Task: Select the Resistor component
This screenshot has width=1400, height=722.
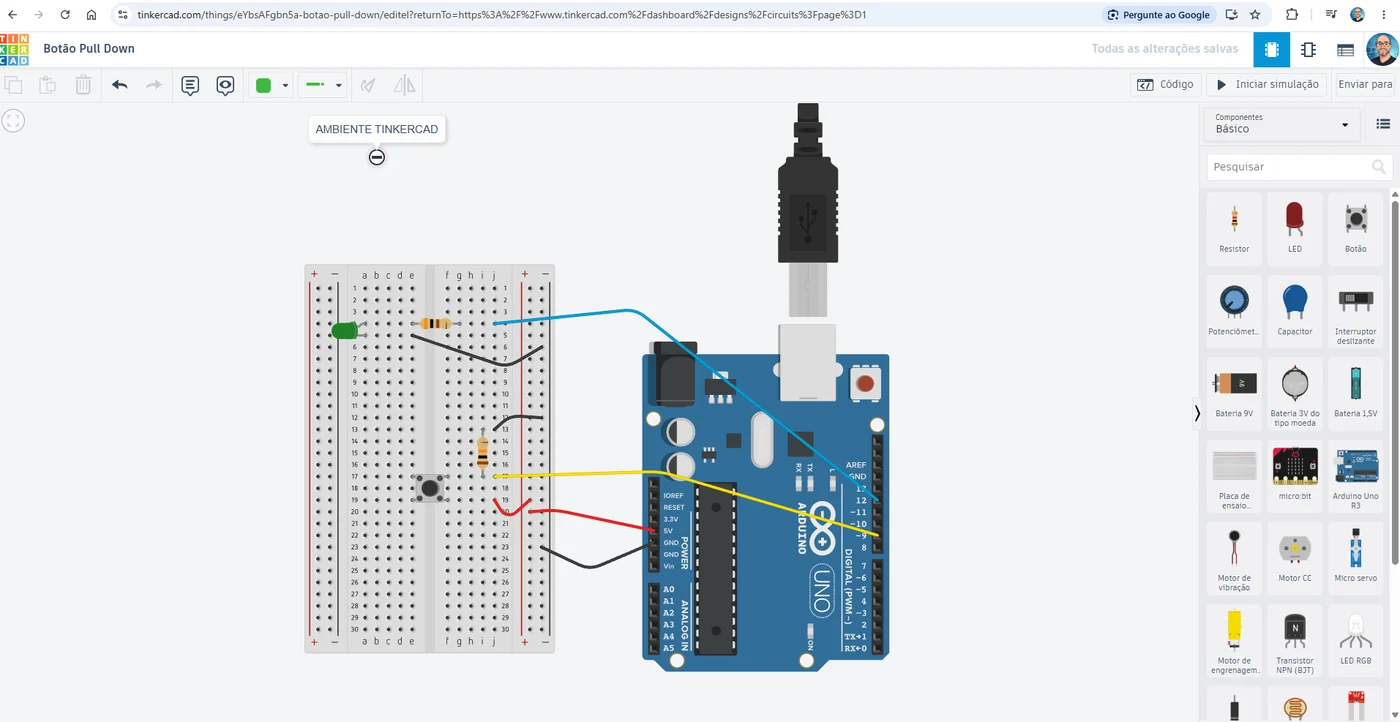Action: coord(1234,228)
